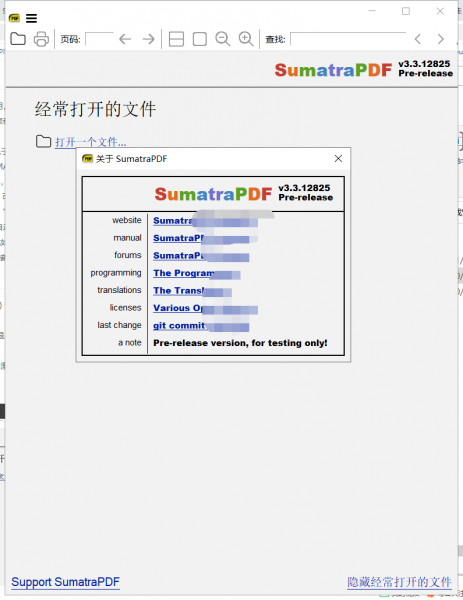Open the hamburger menu
The height and width of the screenshot is (600, 463).
point(31,18)
